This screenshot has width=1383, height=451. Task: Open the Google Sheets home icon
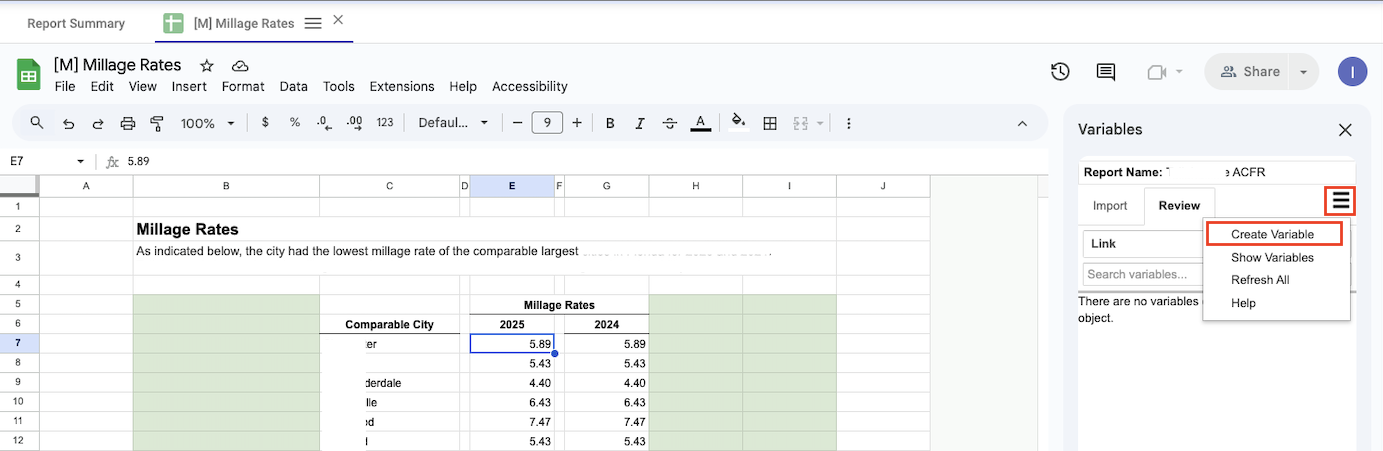coord(28,73)
